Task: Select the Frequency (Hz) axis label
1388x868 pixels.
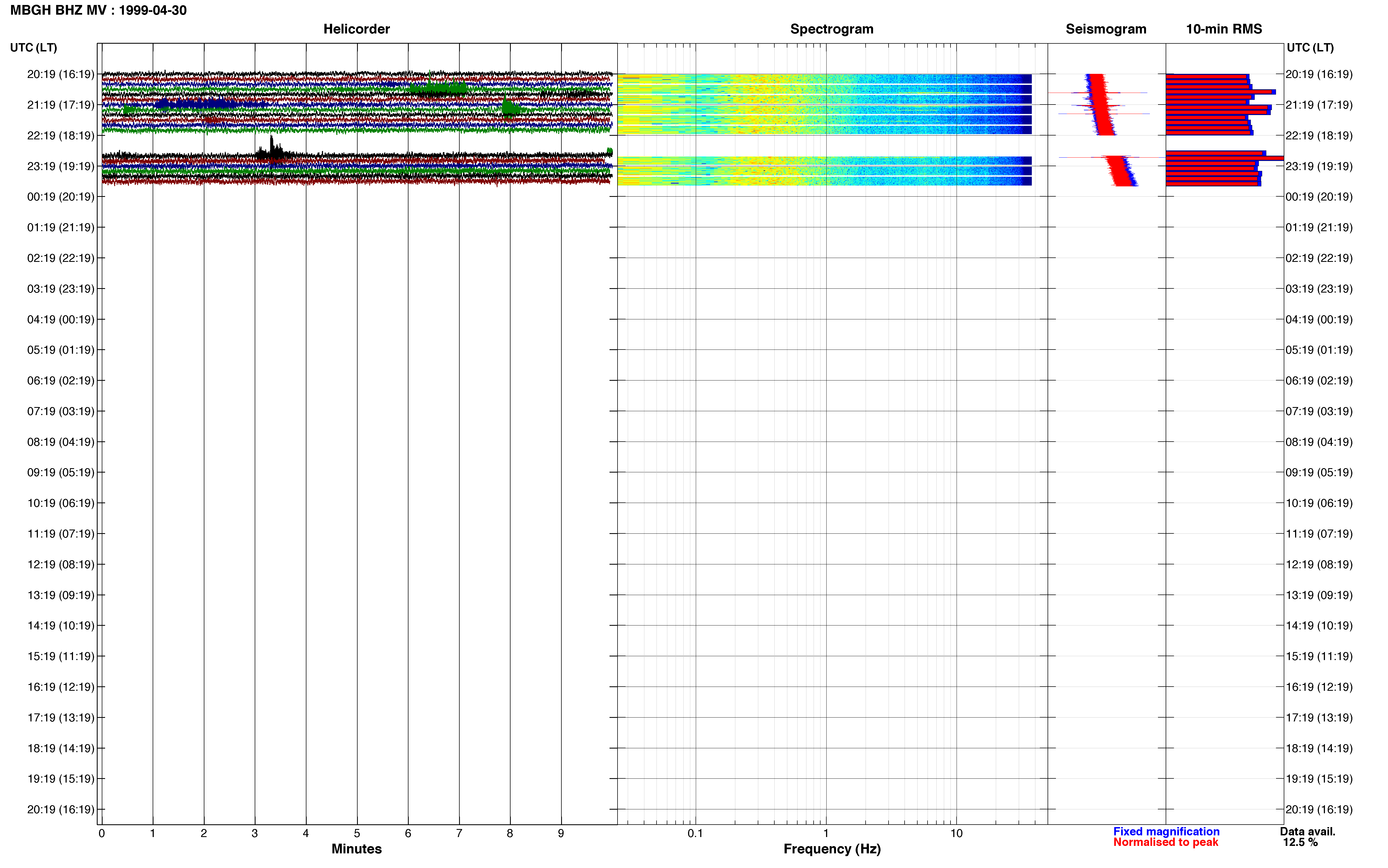Action: pos(832,848)
